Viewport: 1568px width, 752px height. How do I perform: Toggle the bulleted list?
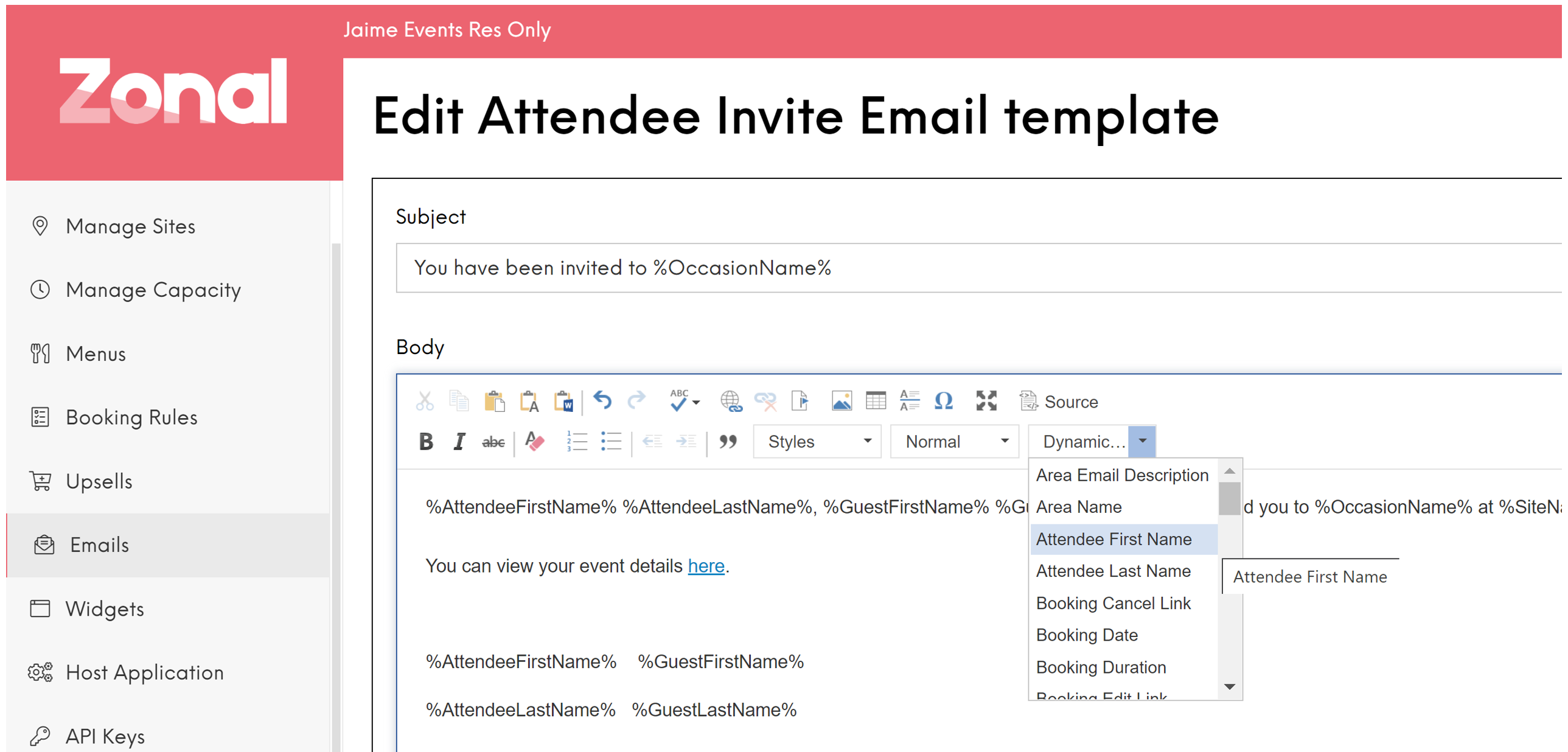tap(610, 442)
